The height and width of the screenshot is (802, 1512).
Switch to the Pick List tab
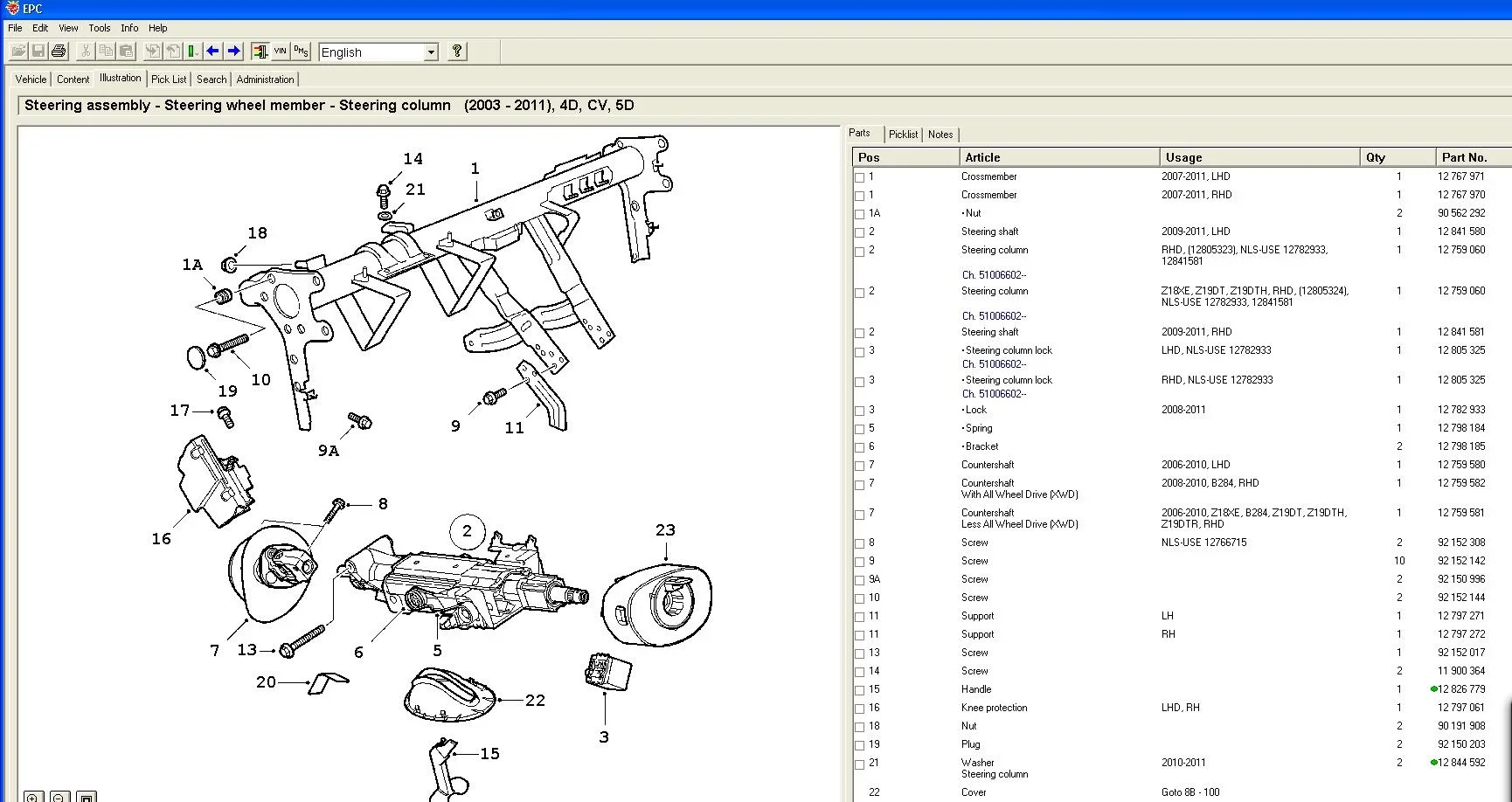pos(169,80)
